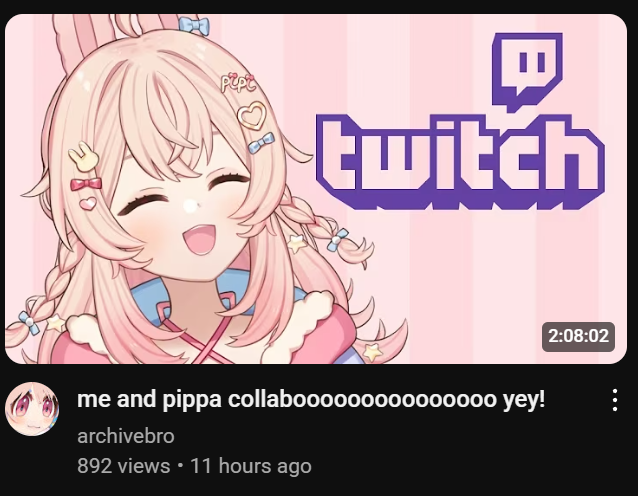This screenshot has height=496, width=638.
Task: Click the Twitch glitch logo icon in the thumbnail
Action: click(527, 72)
